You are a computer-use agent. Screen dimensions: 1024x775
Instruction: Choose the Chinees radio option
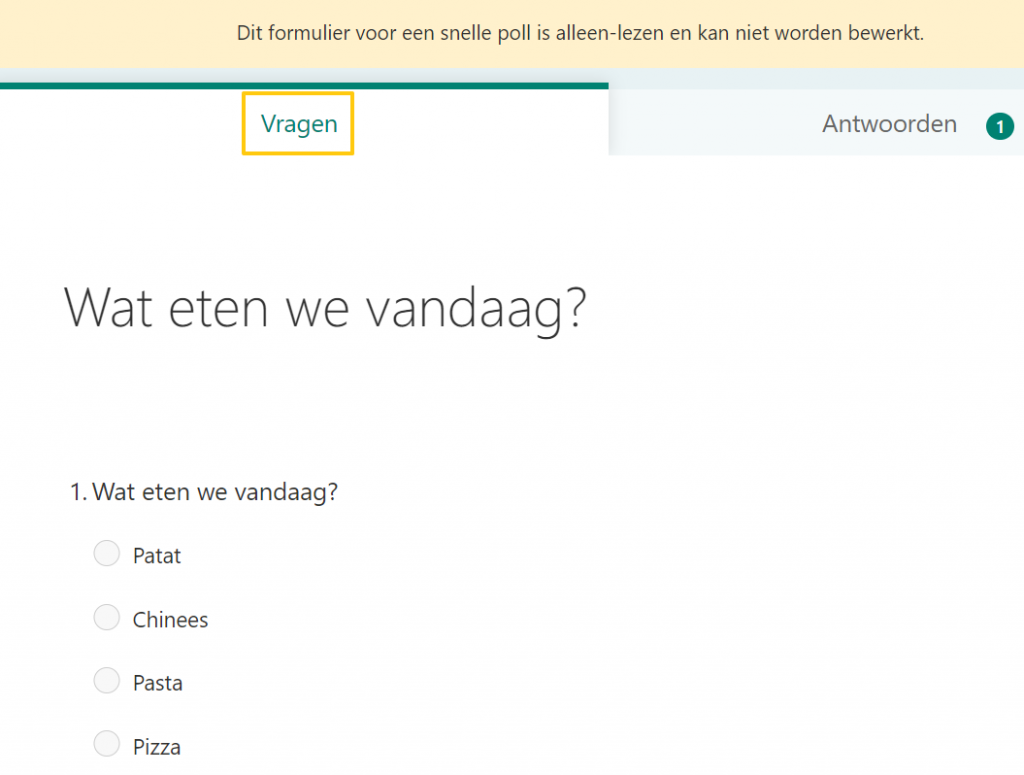107,618
